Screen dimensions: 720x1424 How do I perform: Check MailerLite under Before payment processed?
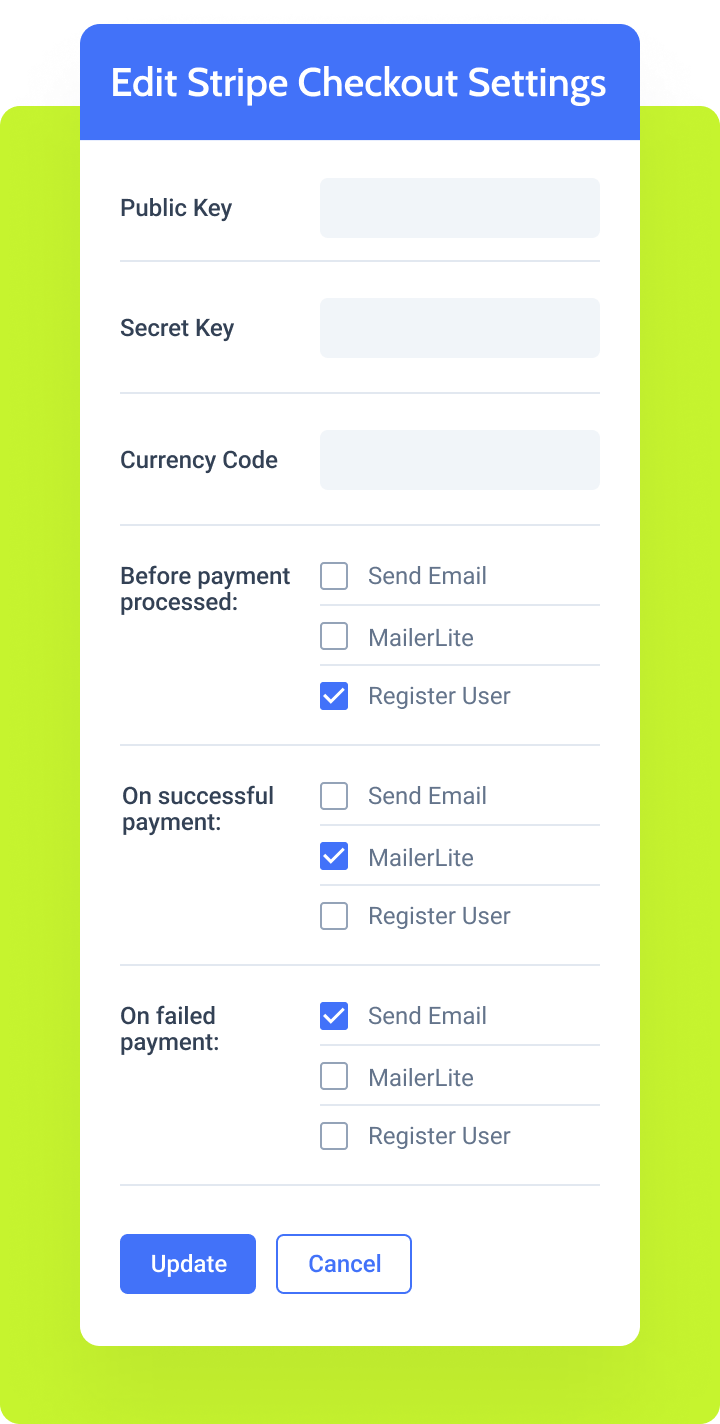[334, 636]
